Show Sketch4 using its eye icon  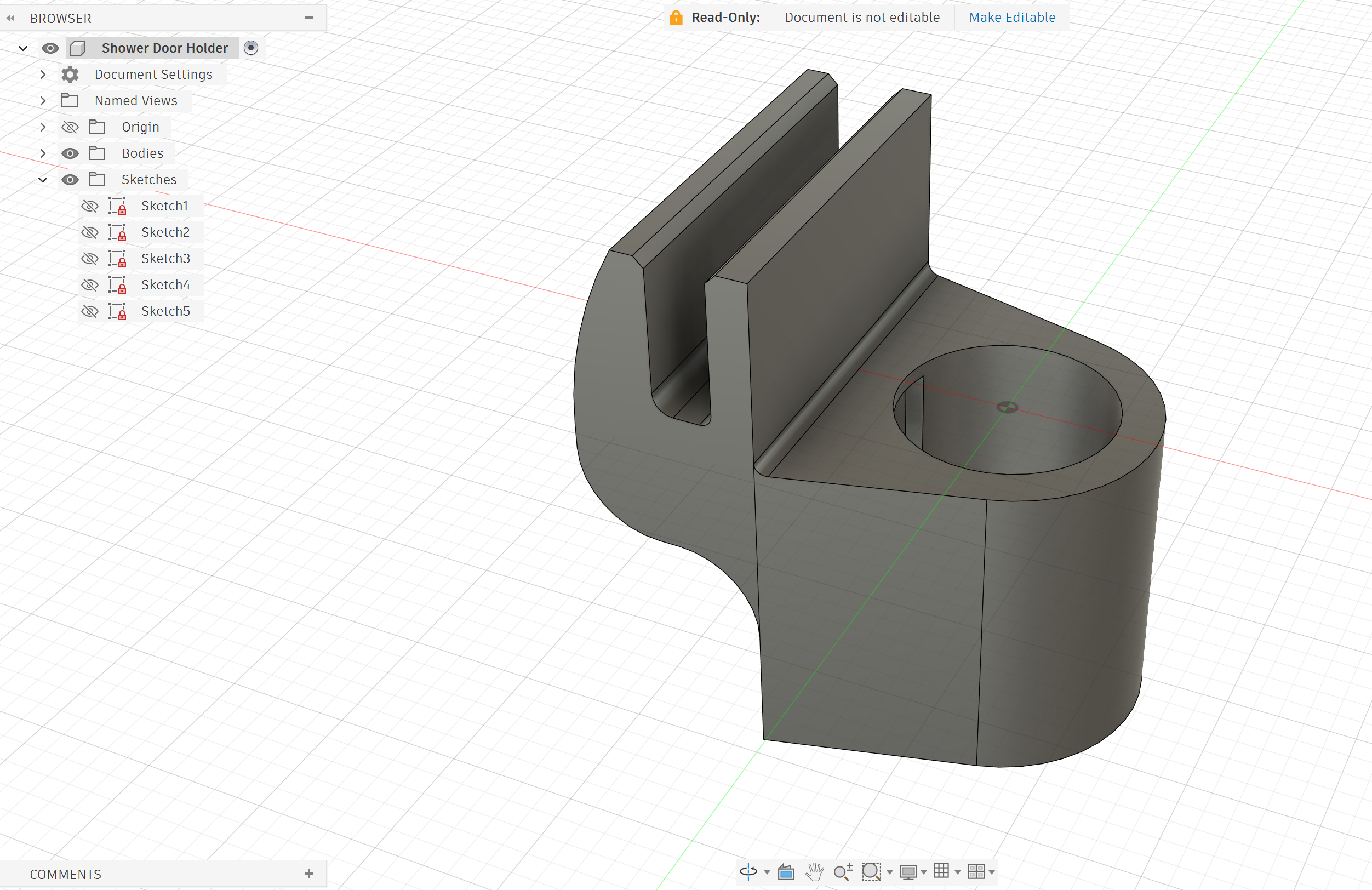tap(90, 285)
